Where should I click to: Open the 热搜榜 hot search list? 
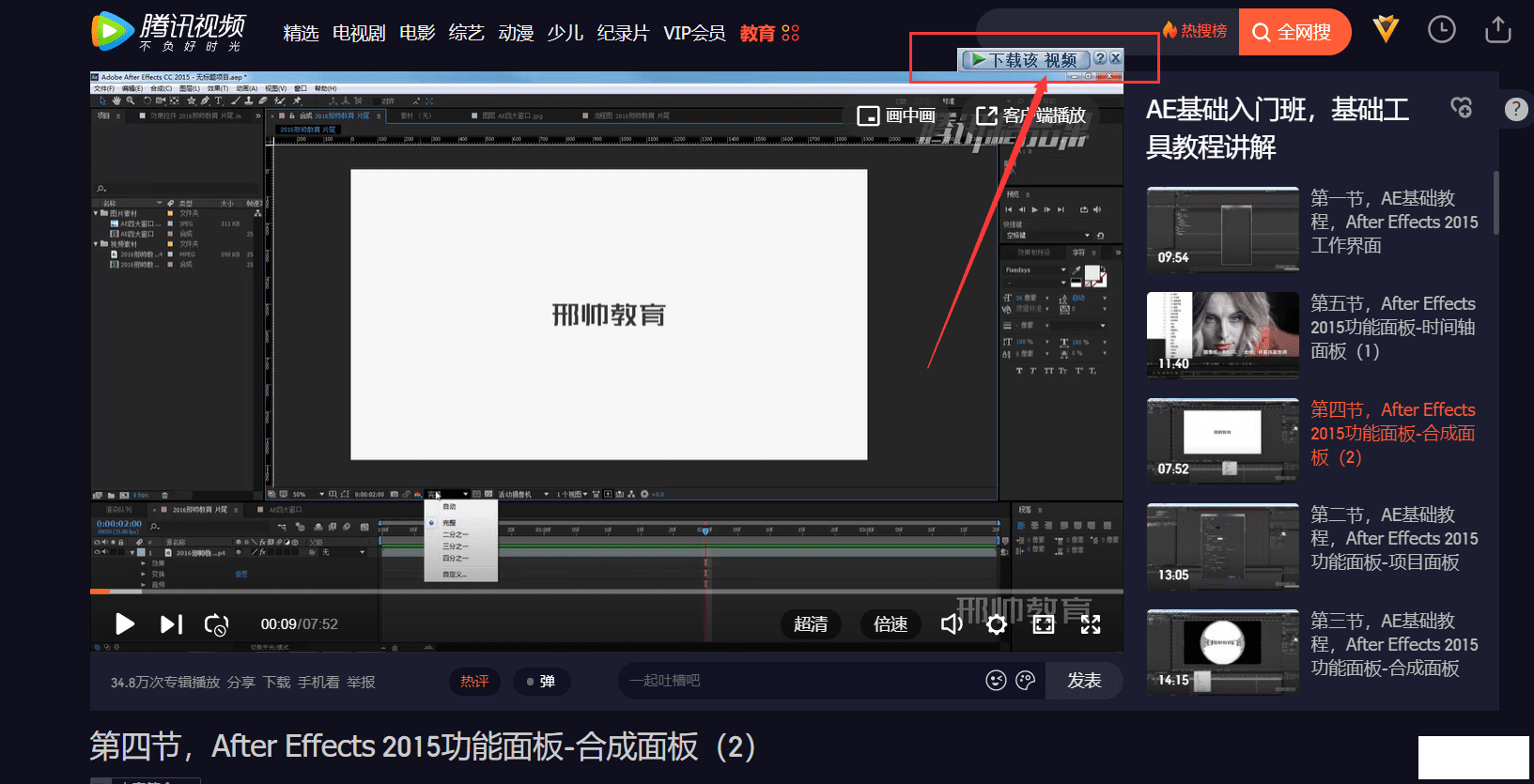click(x=1195, y=31)
